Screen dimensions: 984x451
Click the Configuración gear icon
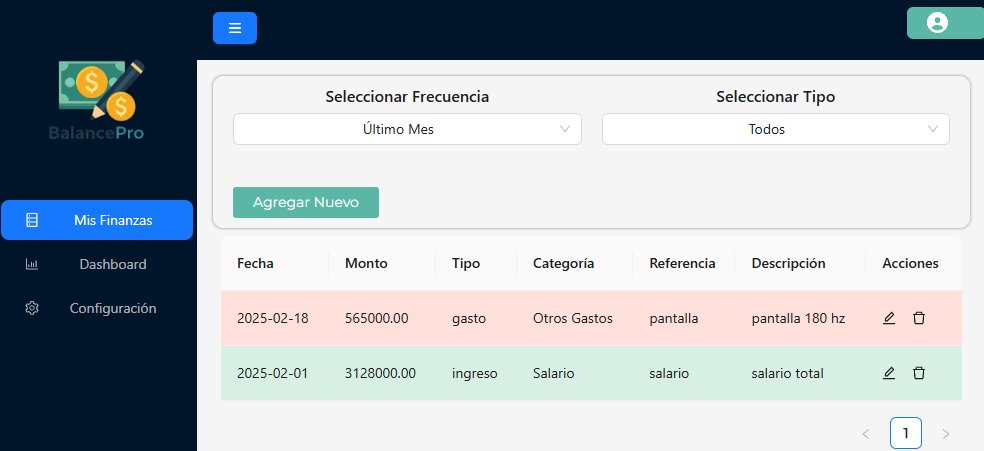(x=32, y=309)
